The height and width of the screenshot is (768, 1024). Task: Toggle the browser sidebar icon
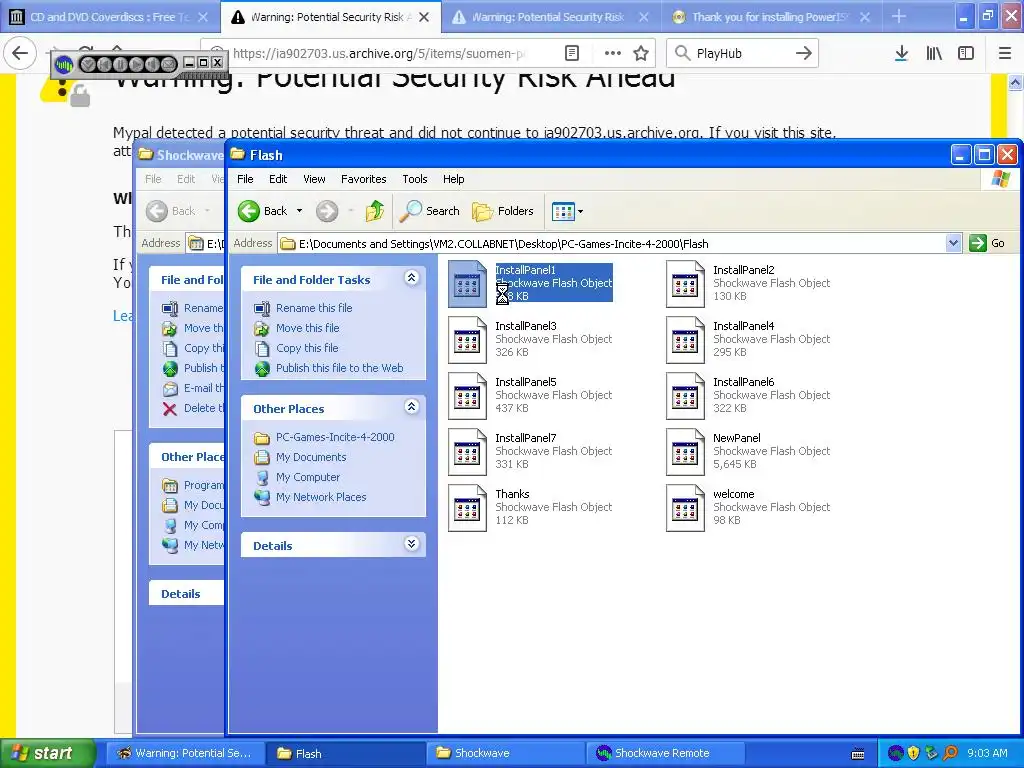pyautogui.click(x=966, y=54)
